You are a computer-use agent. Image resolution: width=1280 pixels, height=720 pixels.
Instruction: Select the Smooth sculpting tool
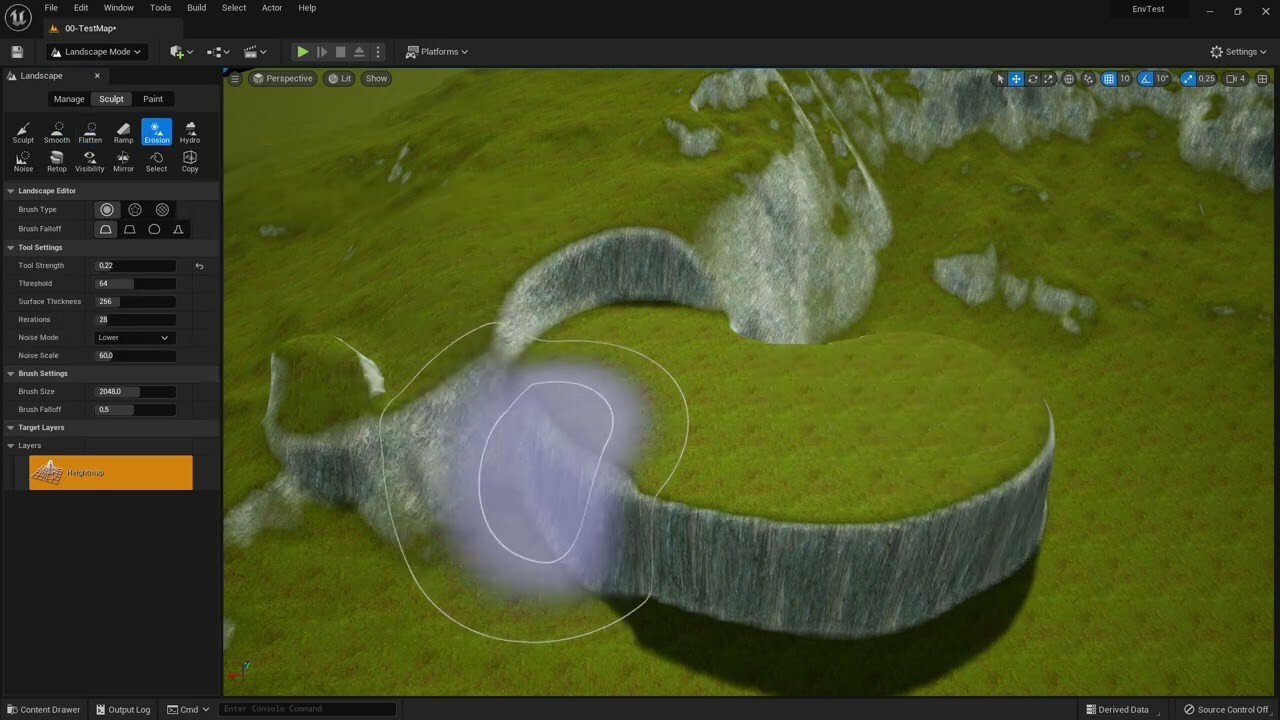coord(56,131)
